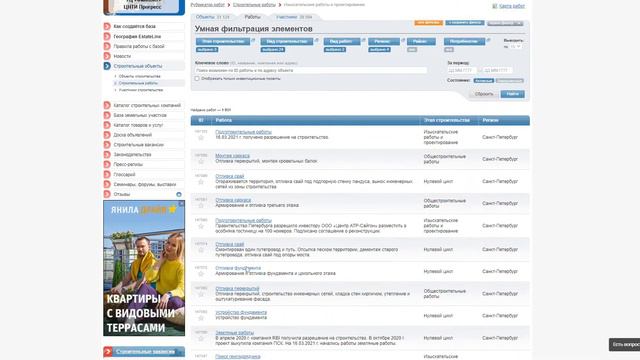
Task: Click the period start date field
Action: tap(462, 70)
